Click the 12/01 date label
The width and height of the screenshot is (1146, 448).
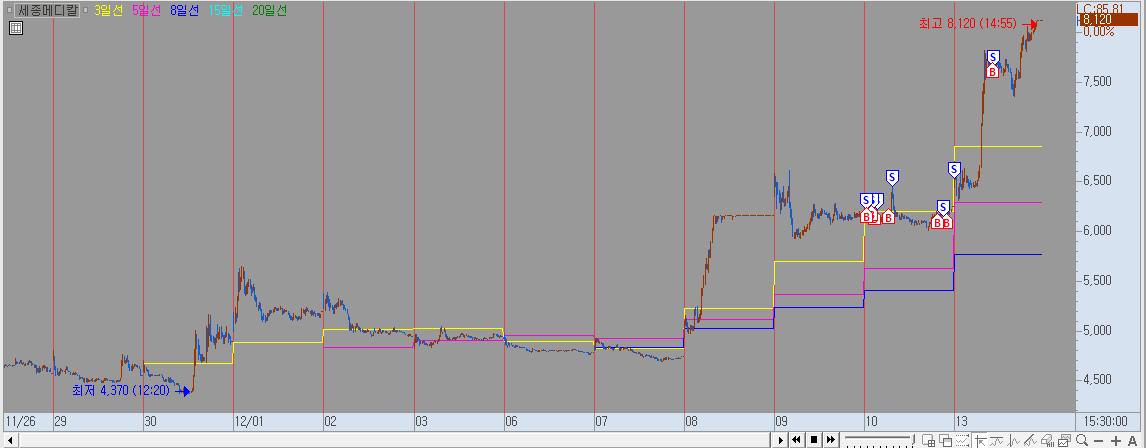[248, 422]
